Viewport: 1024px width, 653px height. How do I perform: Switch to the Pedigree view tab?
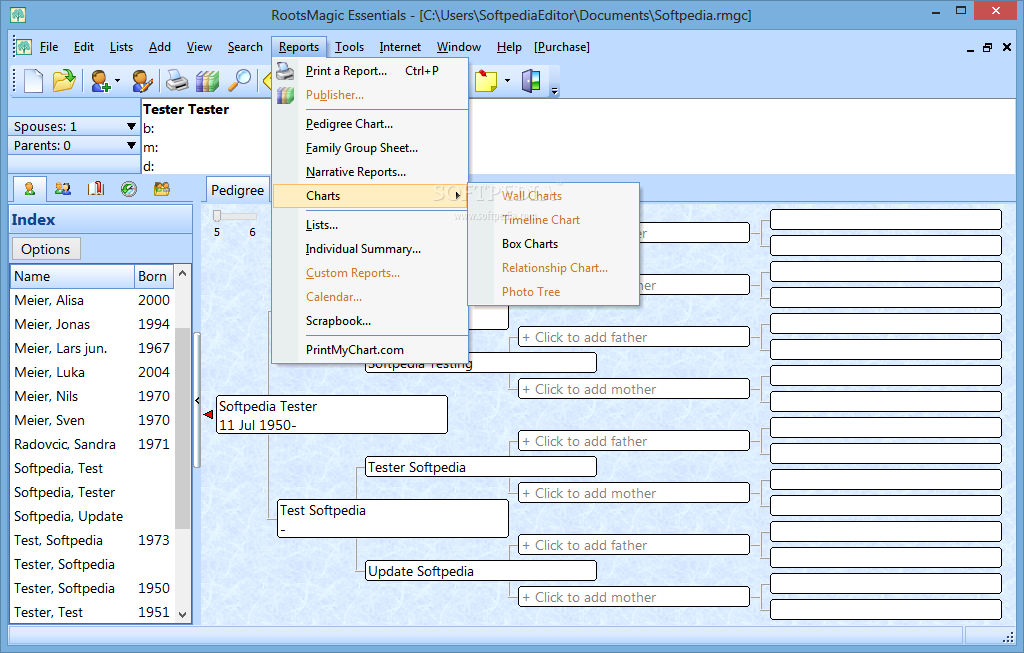pos(237,190)
